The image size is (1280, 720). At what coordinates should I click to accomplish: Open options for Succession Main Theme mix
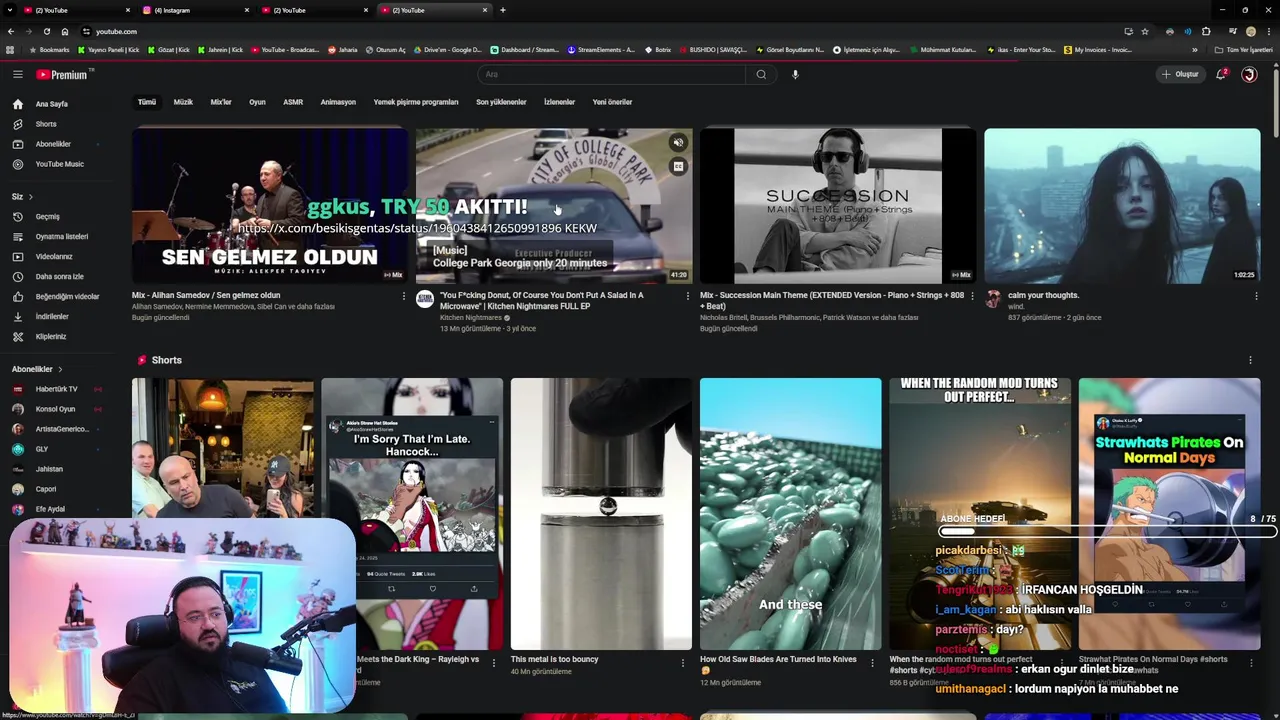[x=972, y=296]
